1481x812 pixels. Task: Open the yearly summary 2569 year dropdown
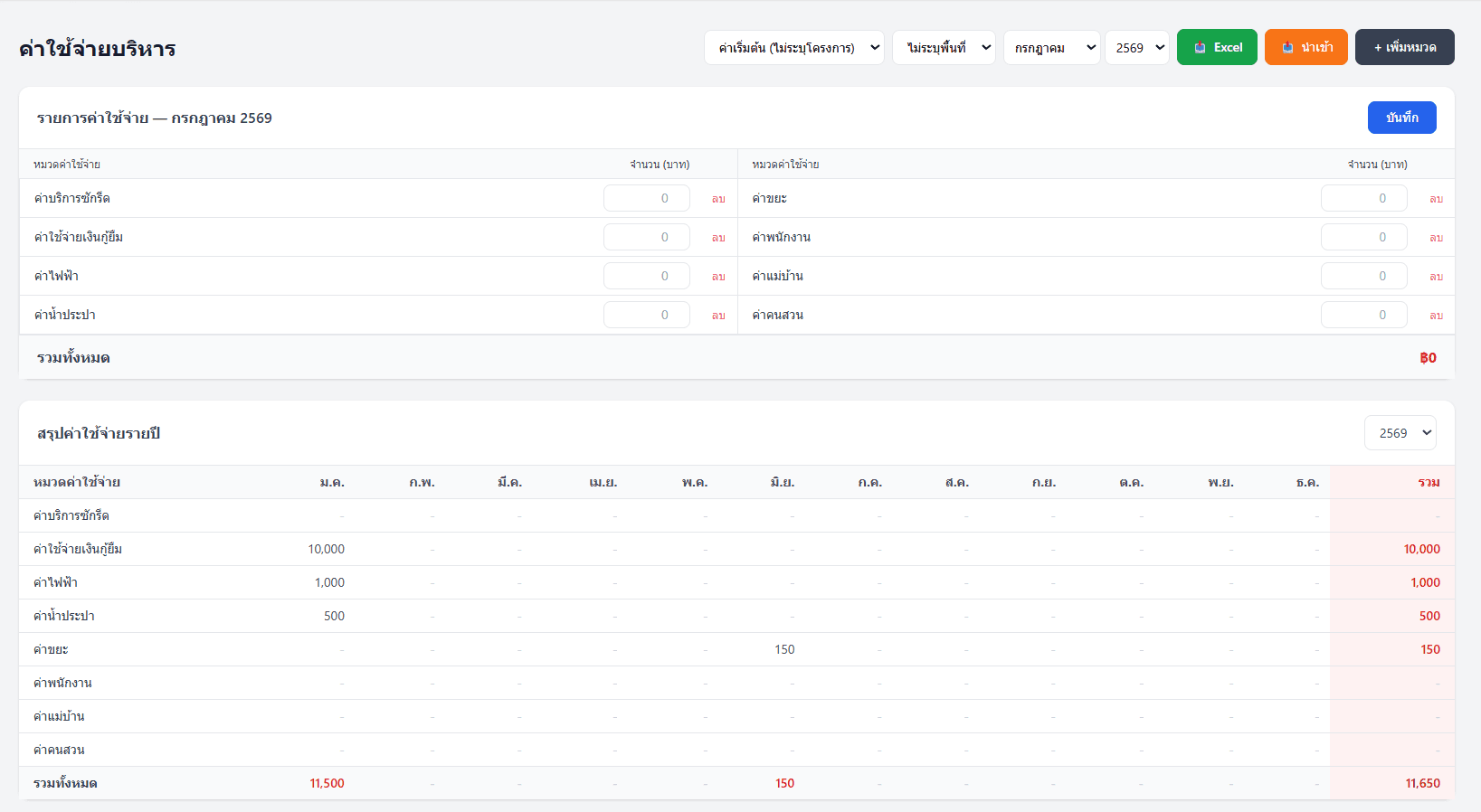click(1400, 433)
